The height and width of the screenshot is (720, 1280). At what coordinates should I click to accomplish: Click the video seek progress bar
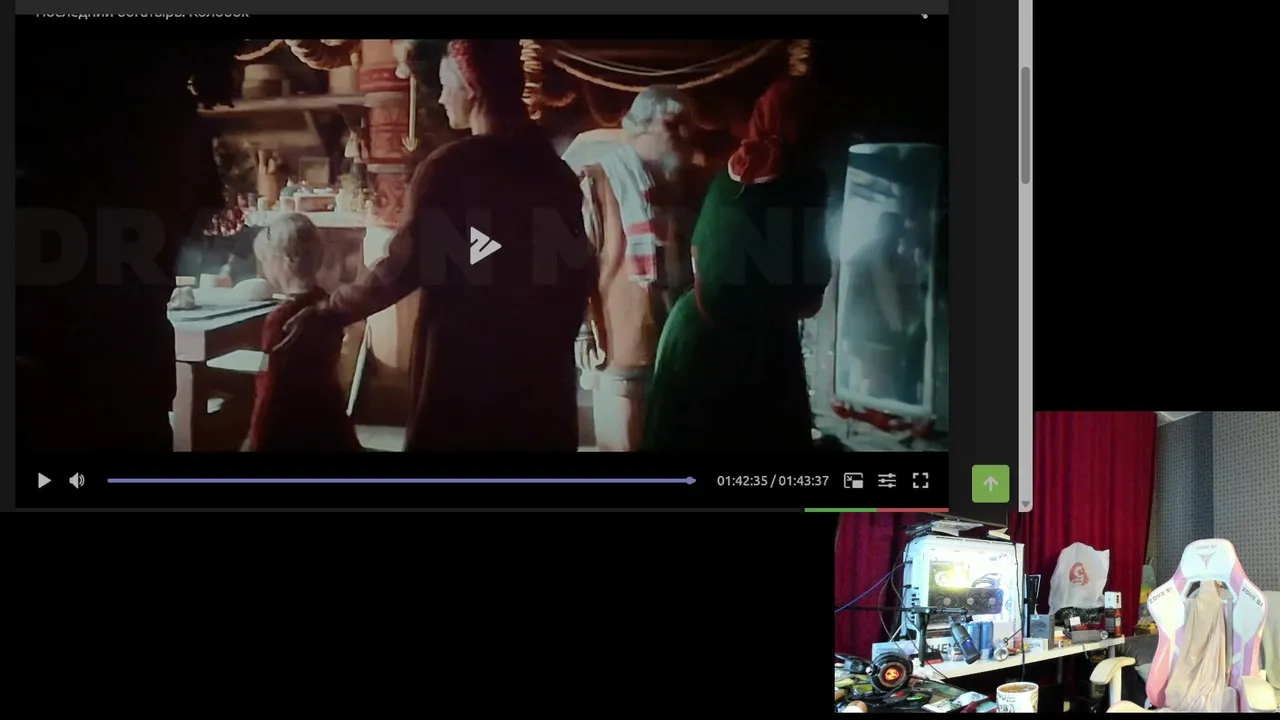coord(401,481)
